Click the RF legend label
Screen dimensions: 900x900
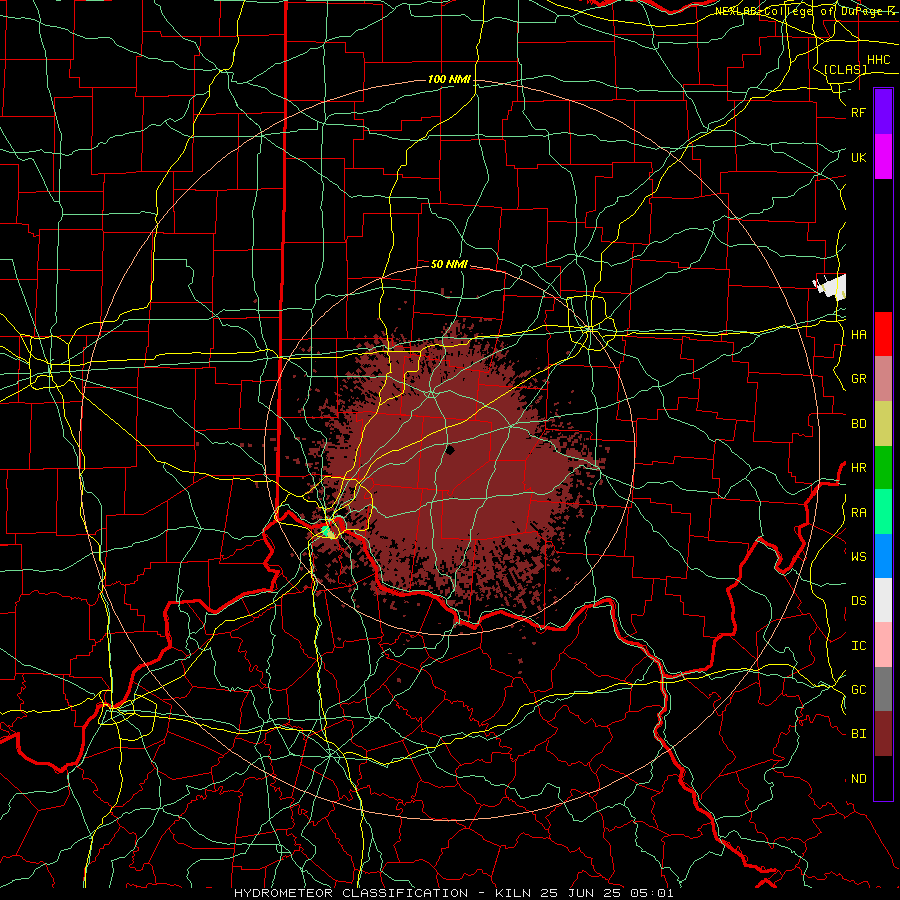tap(859, 112)
